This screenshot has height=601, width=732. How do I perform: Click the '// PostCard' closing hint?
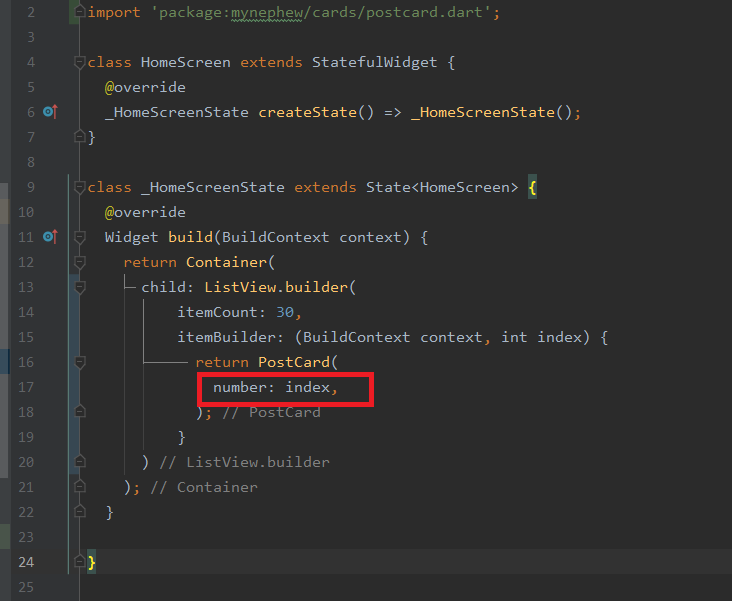point(271,412)
